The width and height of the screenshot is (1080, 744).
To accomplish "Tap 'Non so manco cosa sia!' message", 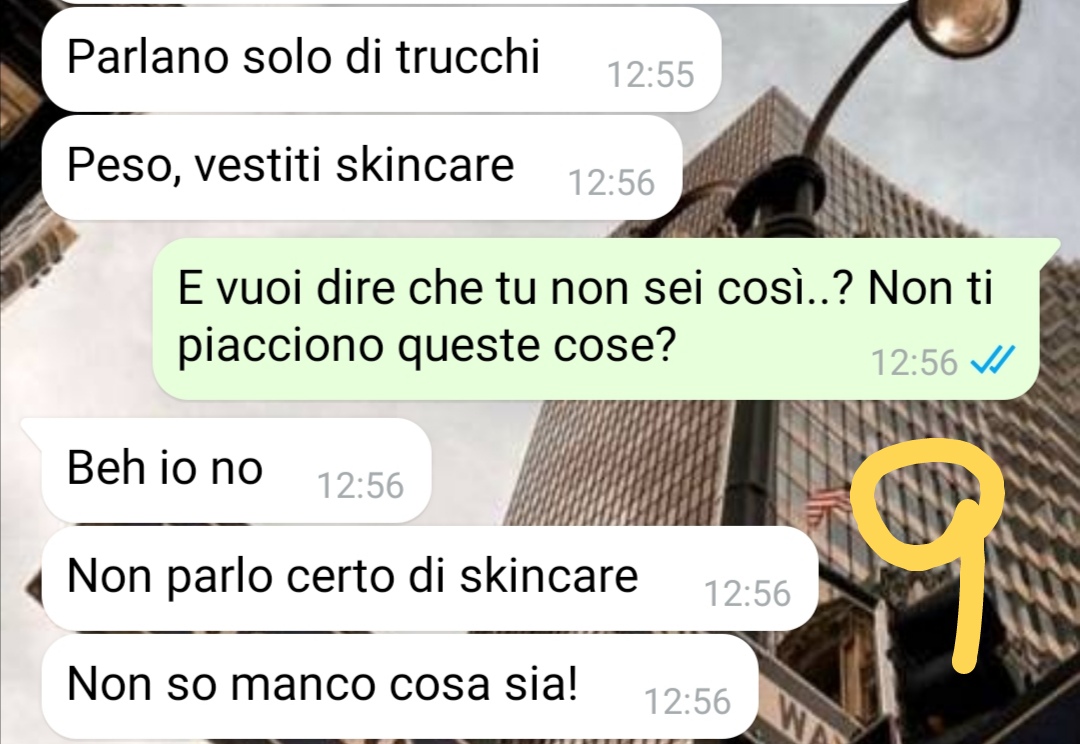I will (x=399, y=686).
